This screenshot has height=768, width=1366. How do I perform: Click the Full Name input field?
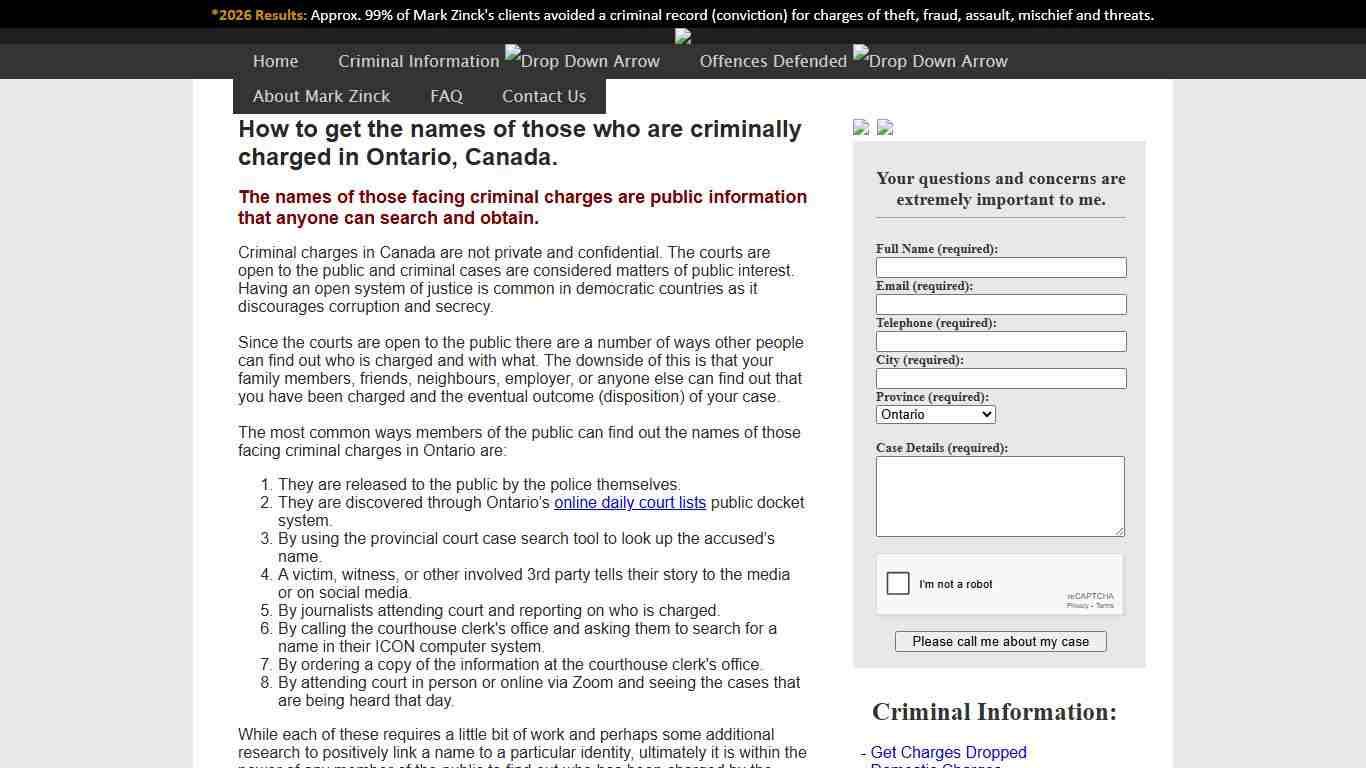[1000, 267]
